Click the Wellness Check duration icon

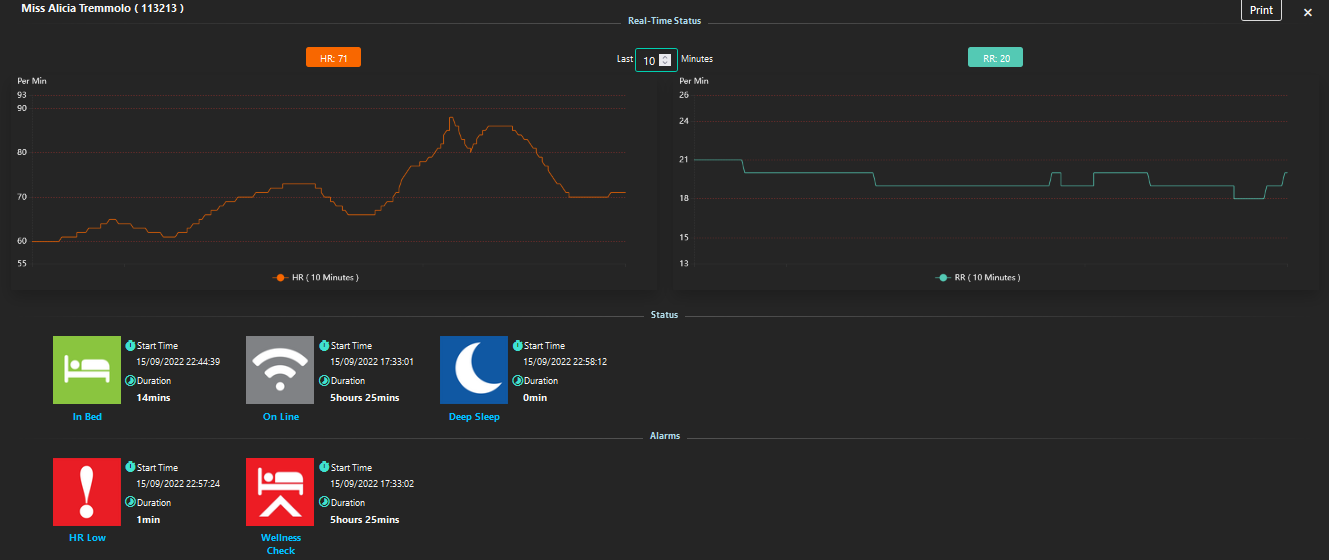pos(324,503)
